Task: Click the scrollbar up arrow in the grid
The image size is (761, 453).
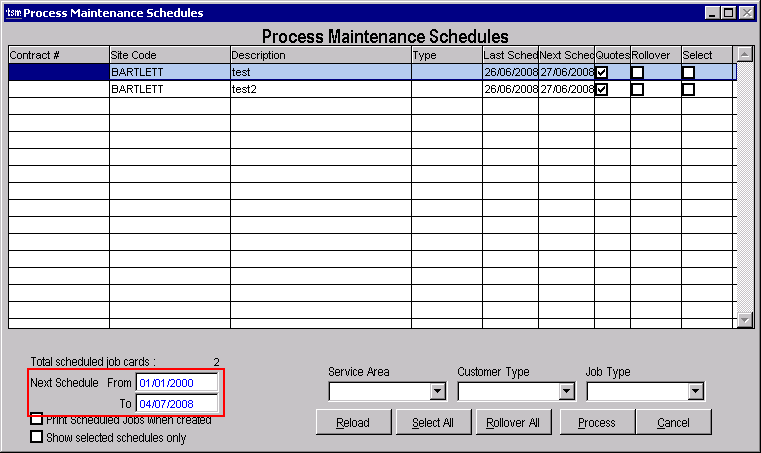Action: 744,54
